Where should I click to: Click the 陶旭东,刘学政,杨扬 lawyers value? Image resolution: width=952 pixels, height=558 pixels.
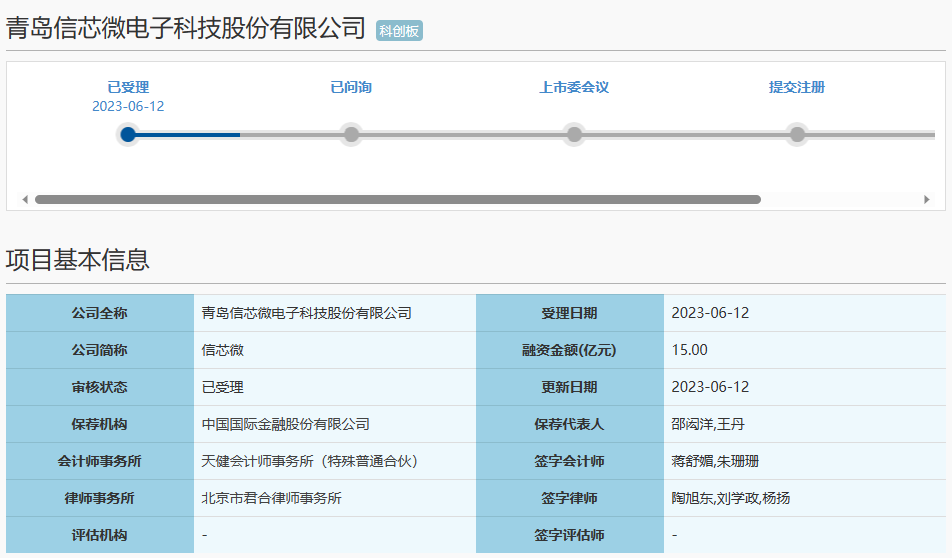[730, 498]
